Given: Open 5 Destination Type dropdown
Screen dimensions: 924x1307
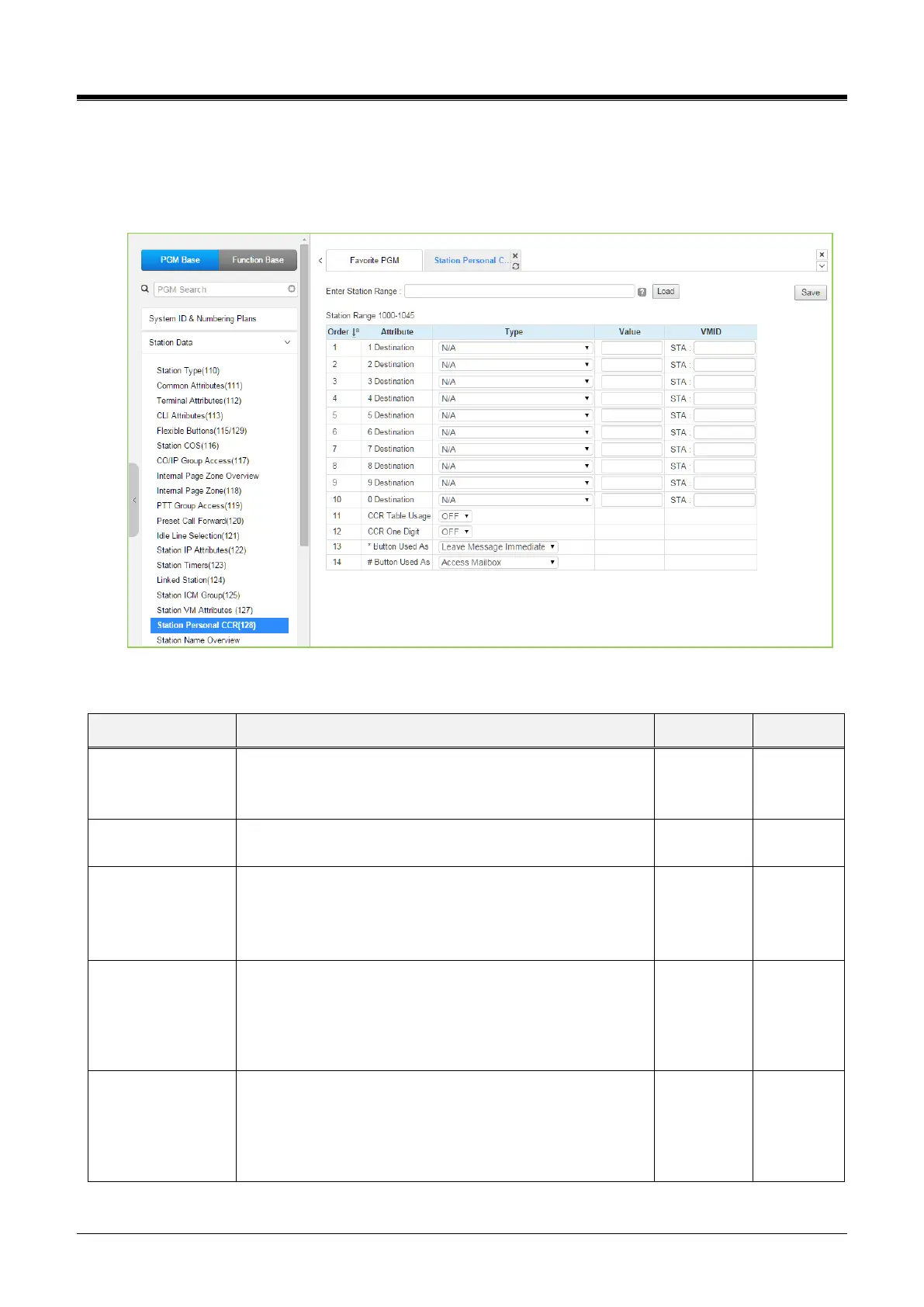Looking at the screenshot, I should (x=515, y=415).
